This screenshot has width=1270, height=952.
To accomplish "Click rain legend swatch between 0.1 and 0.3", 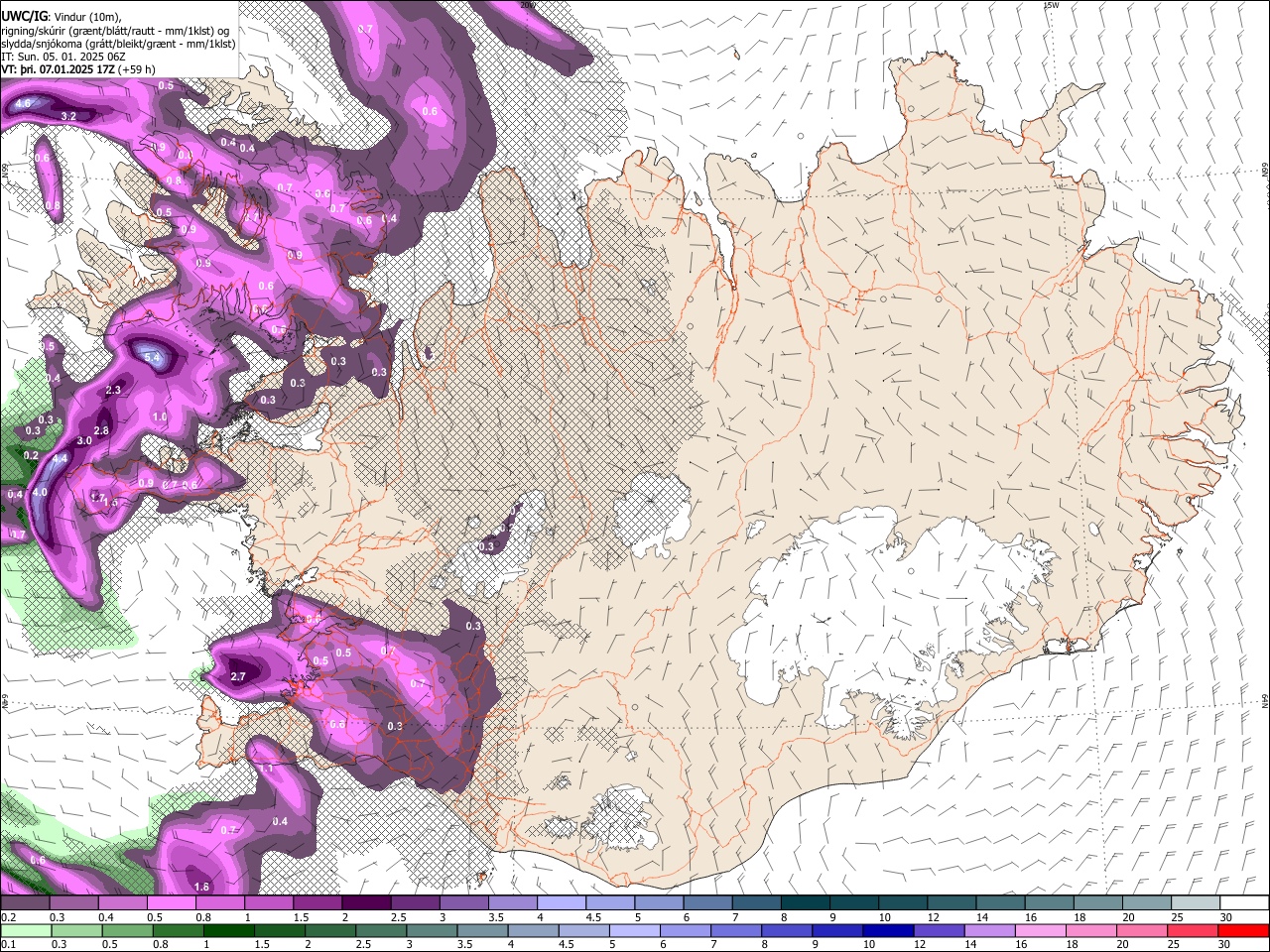I will pyautogui.click(x=26, y=930).
